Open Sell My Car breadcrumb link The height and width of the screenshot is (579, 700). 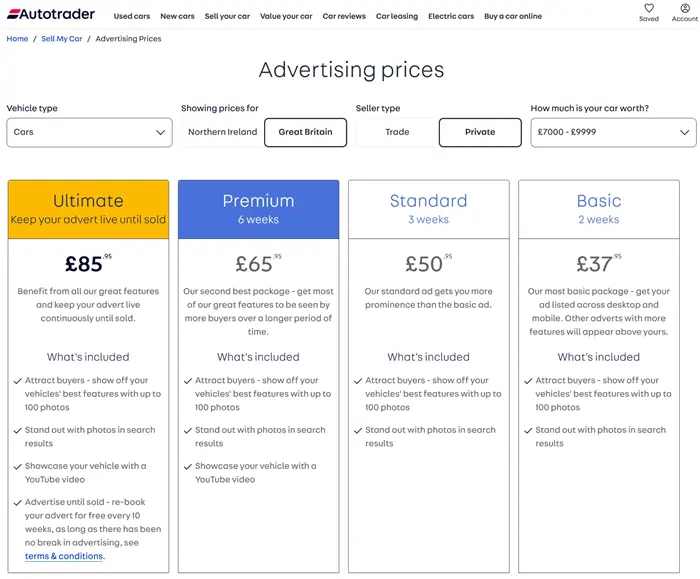62,39
